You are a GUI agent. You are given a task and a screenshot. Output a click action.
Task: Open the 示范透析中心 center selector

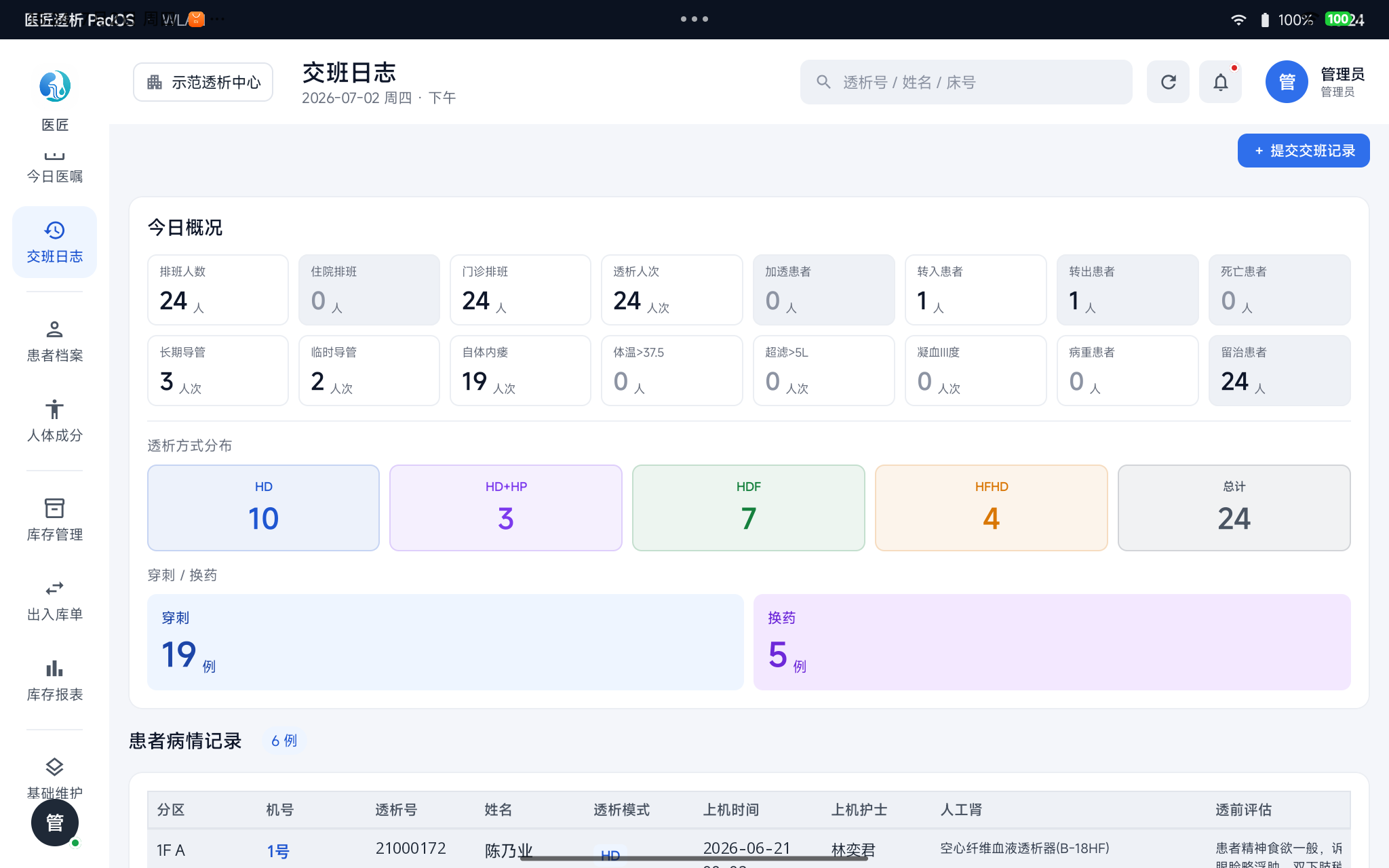[x=203, y=82]
